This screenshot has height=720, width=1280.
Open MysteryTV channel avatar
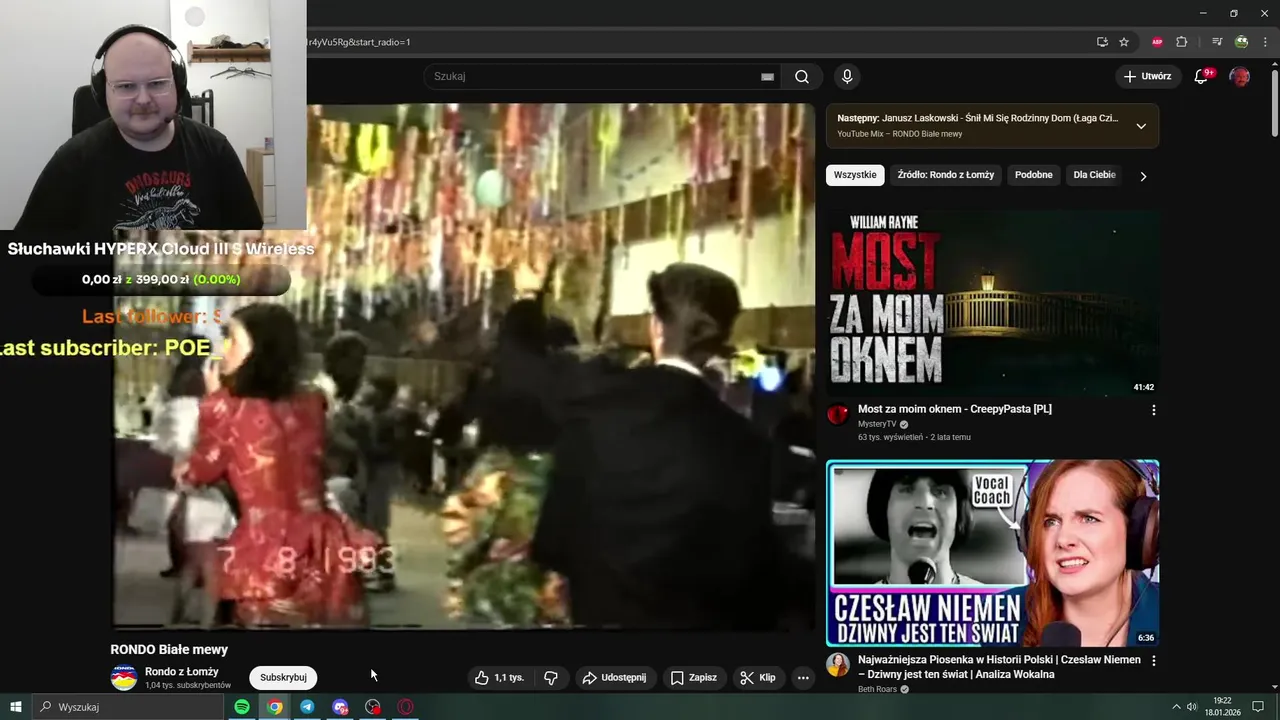tap(838, 414)
